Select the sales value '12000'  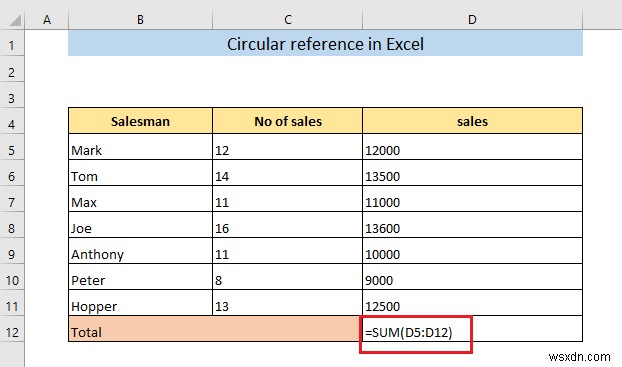pyautogui.click(x=472, y=147)
